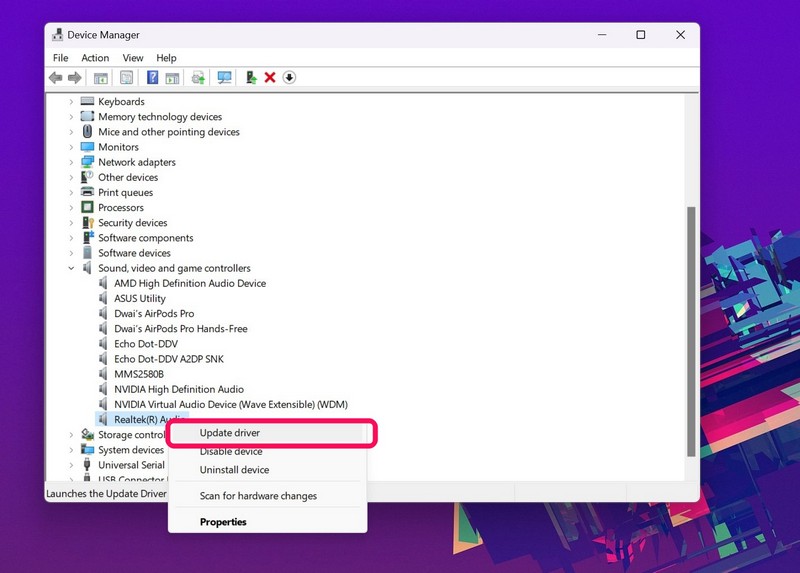Screen dimensions: 800x573
Task: Expand the Network adapters category
Action: point(71,162)
